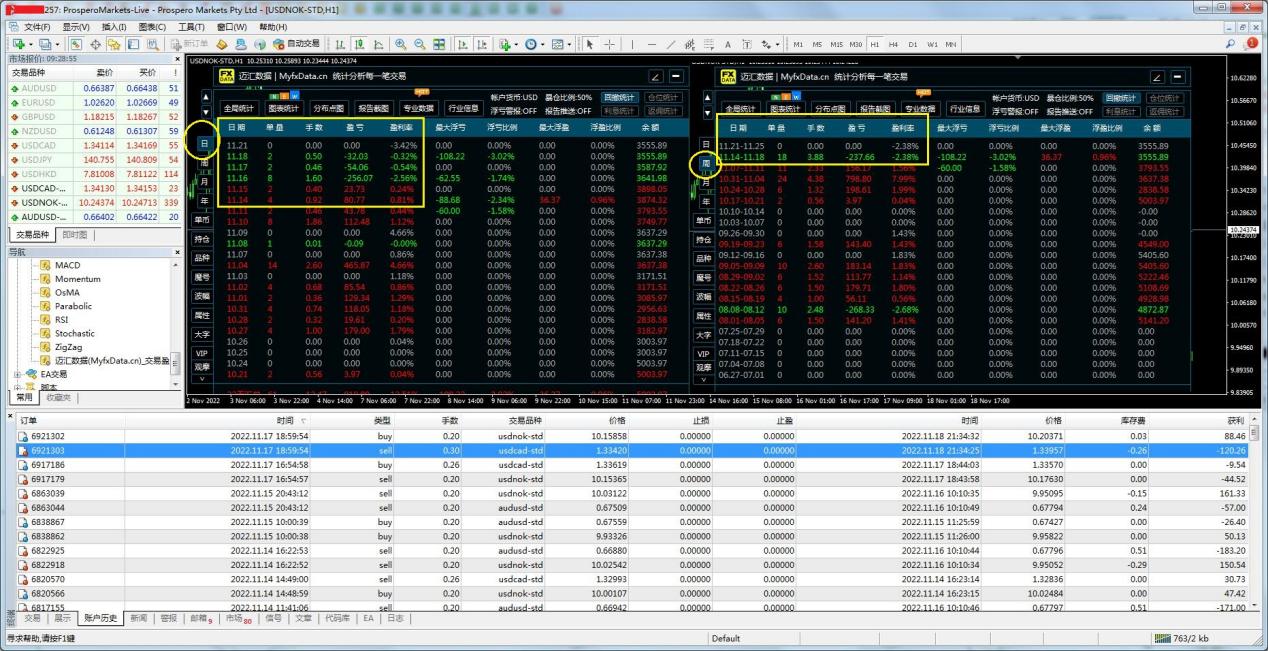Toggle the 自动交易 auto-trading button
The width and height of the screenshot is (1268, 651).
[296, 44]
